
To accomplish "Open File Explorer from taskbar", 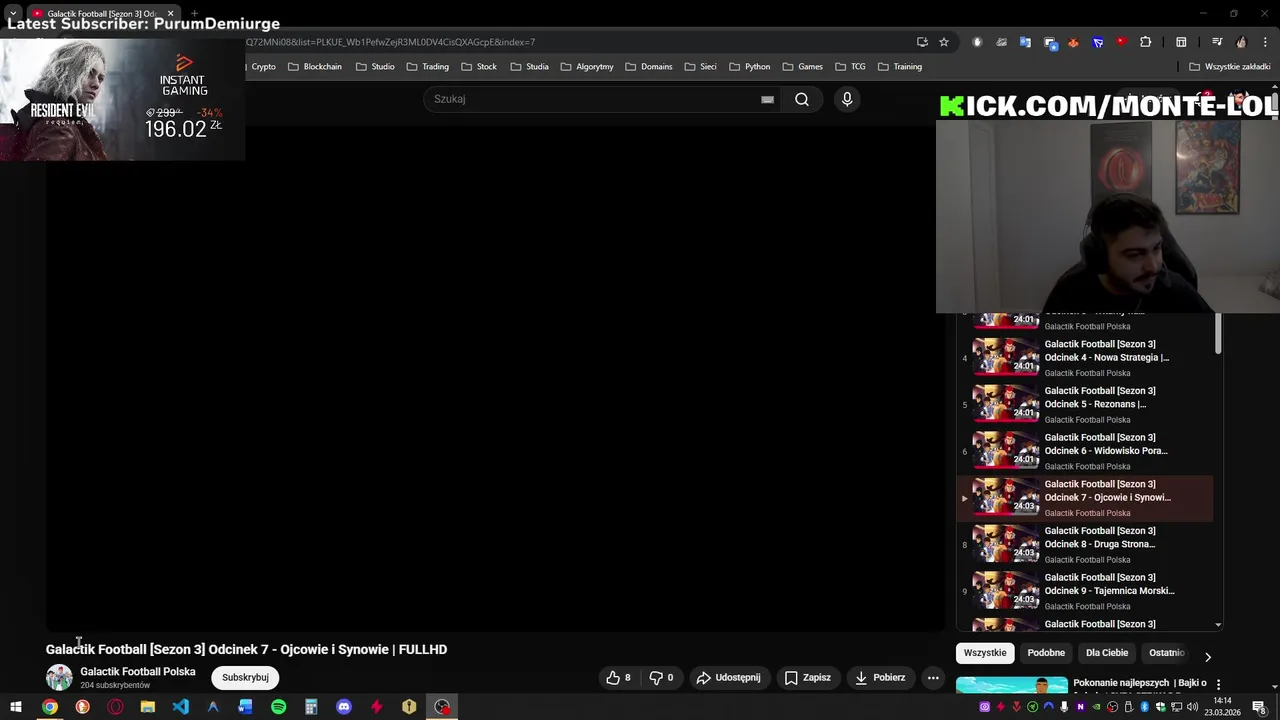I will pos(147,707).
